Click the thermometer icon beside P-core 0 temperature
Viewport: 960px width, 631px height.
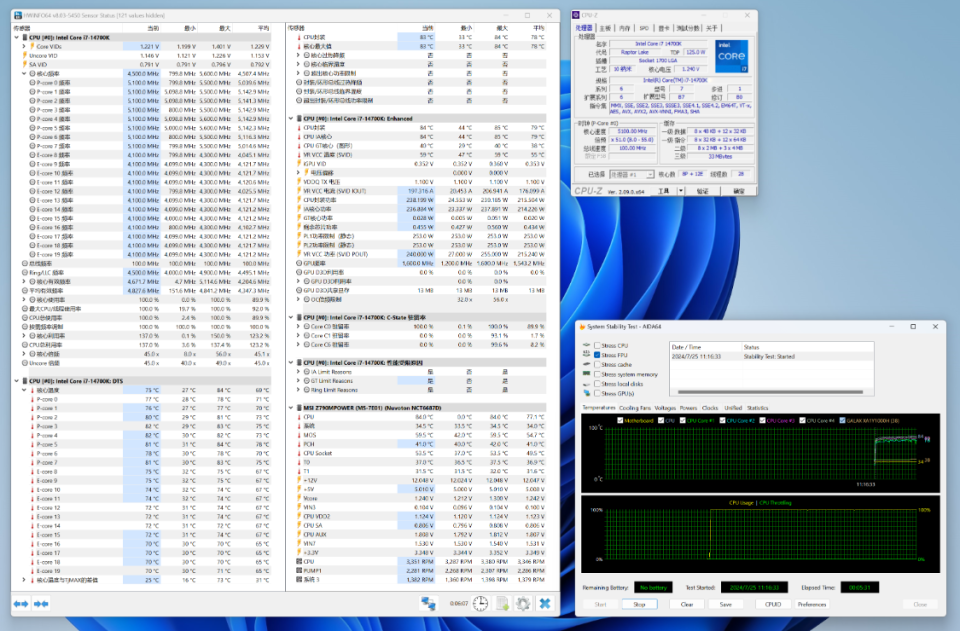(32, 399)
